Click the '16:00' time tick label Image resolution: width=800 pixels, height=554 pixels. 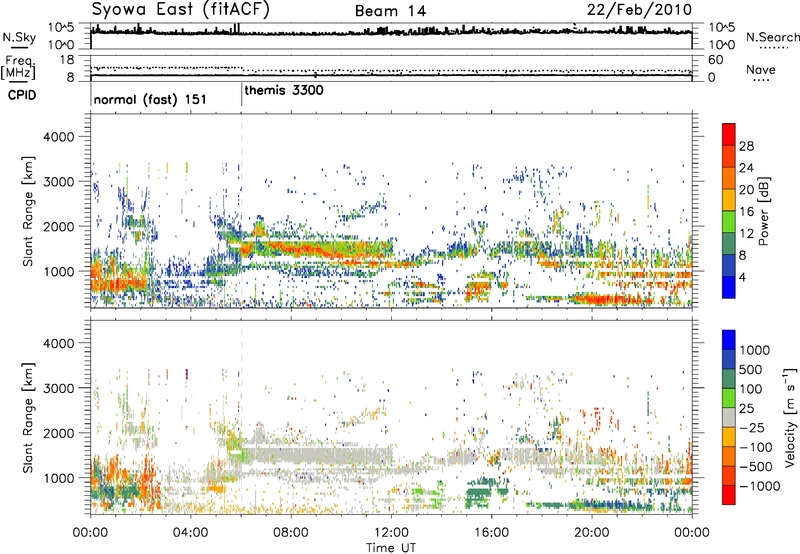(x=491, y=533)
